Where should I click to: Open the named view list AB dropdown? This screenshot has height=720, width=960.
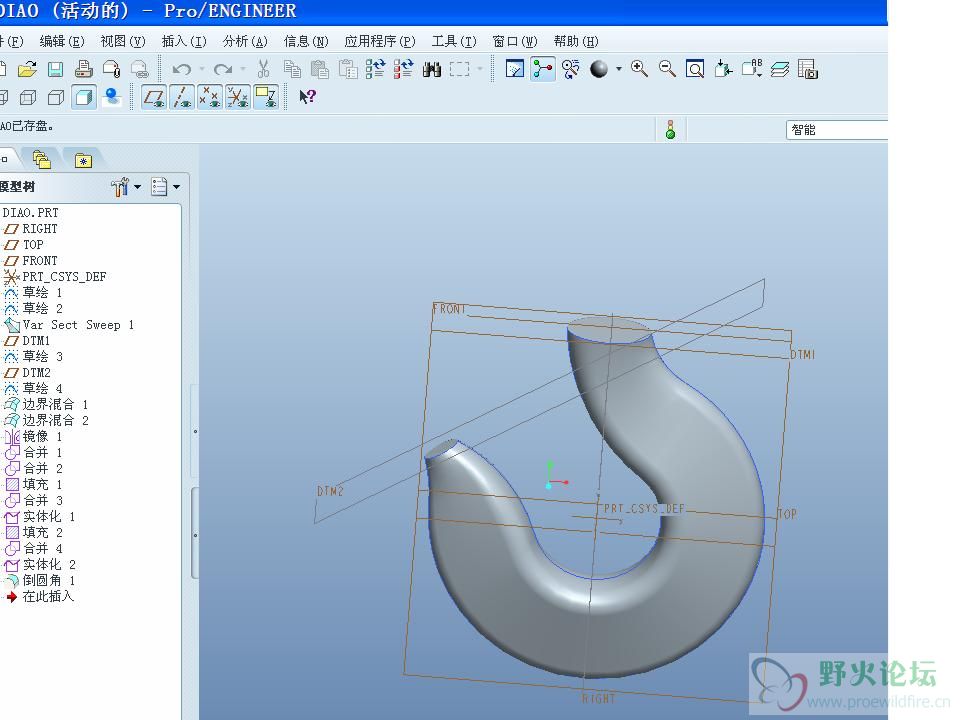[x=752, y=69]
